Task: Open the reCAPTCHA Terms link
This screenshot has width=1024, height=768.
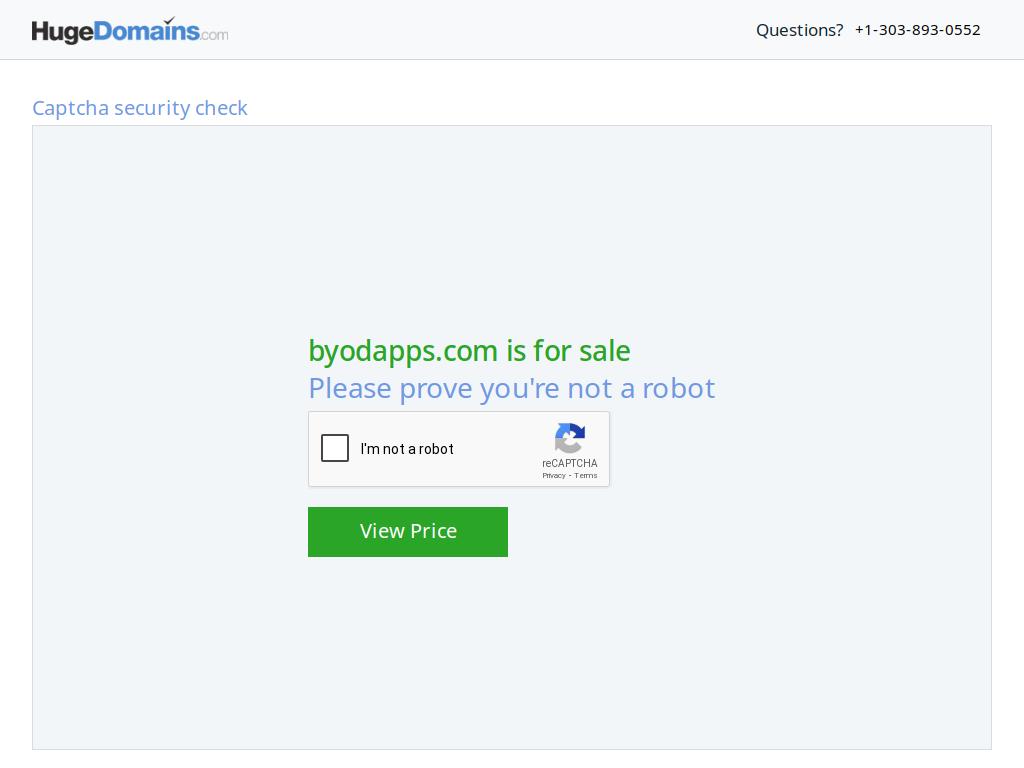Action: 586,475
